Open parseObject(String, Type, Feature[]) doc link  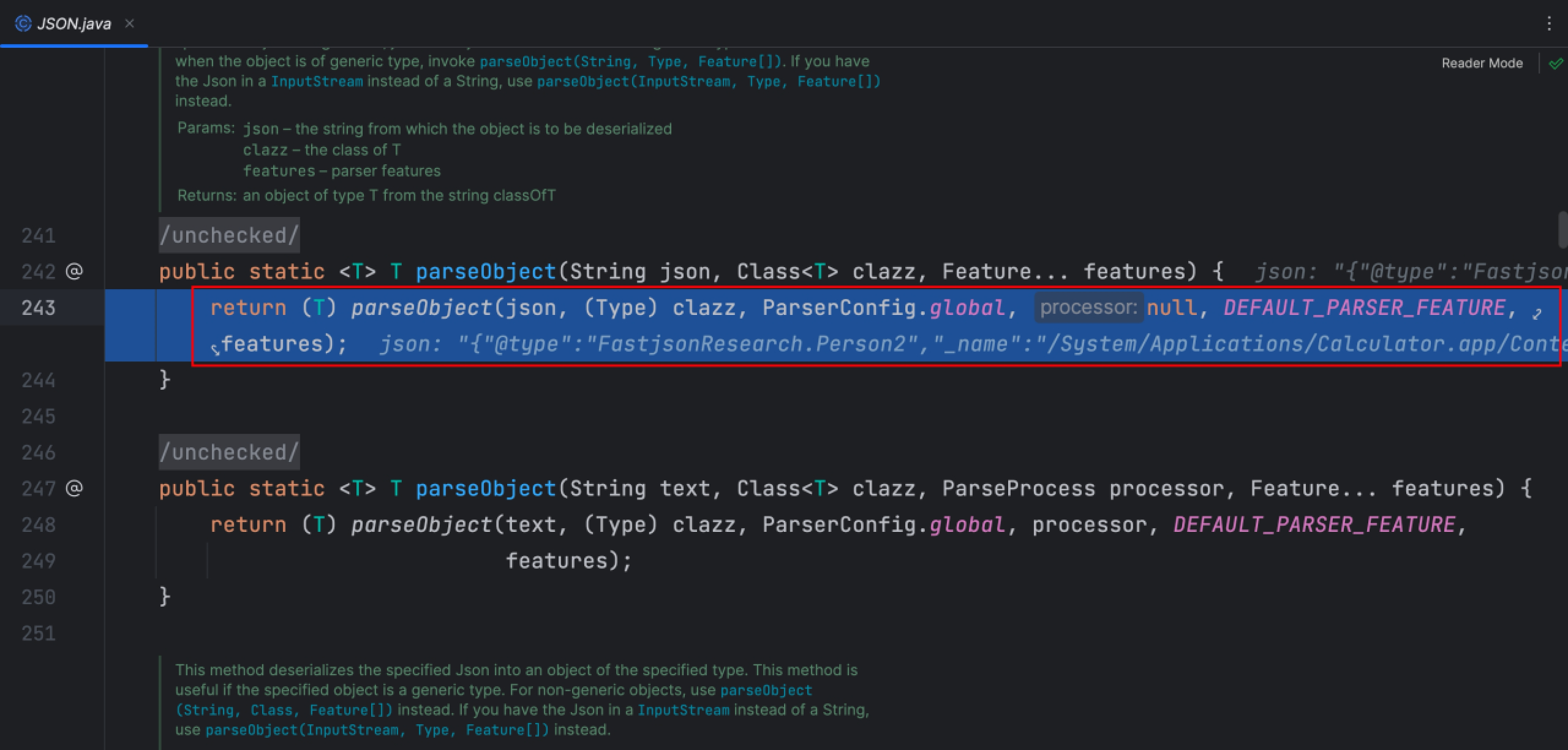pos(630,61)
